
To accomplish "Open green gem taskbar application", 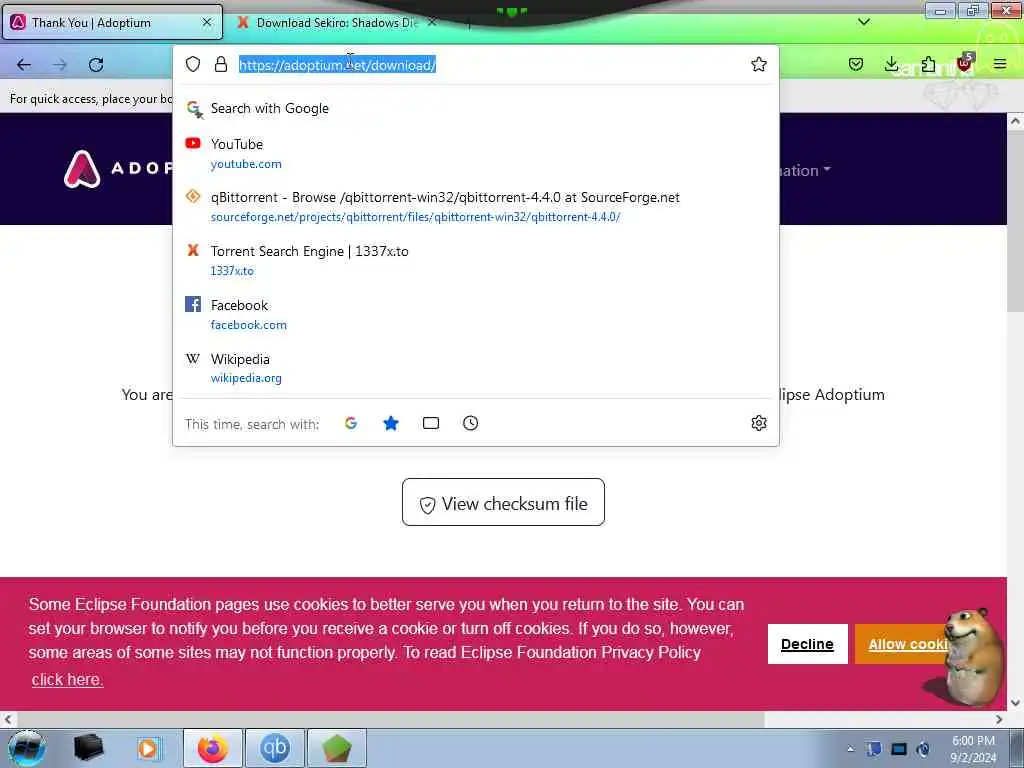I will tap(336, 748).
